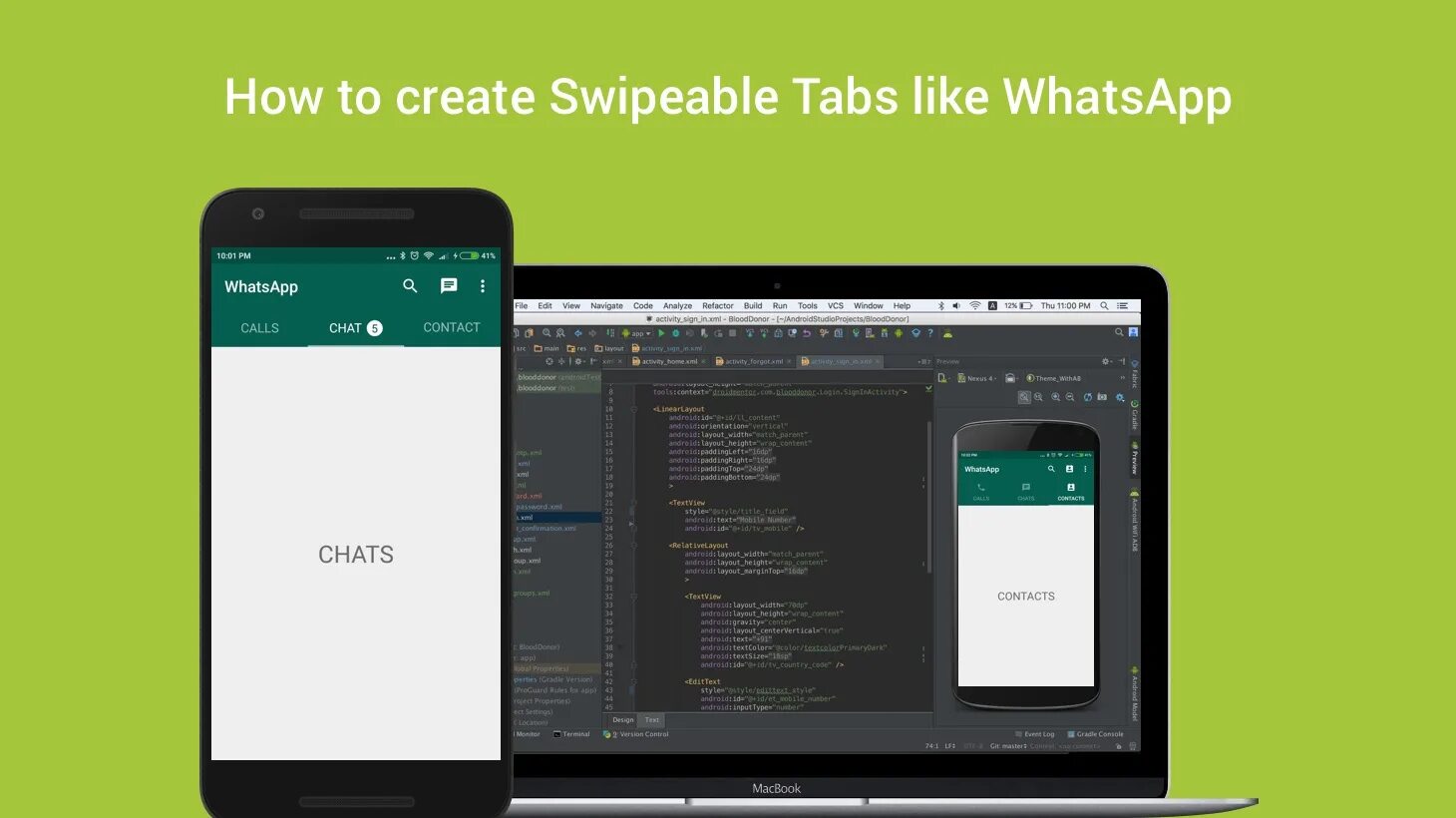The height and width of the screenshot is (818, 1456).
Task: Select the password.xml file in the project tree
Action: click(x=540, y=507)
